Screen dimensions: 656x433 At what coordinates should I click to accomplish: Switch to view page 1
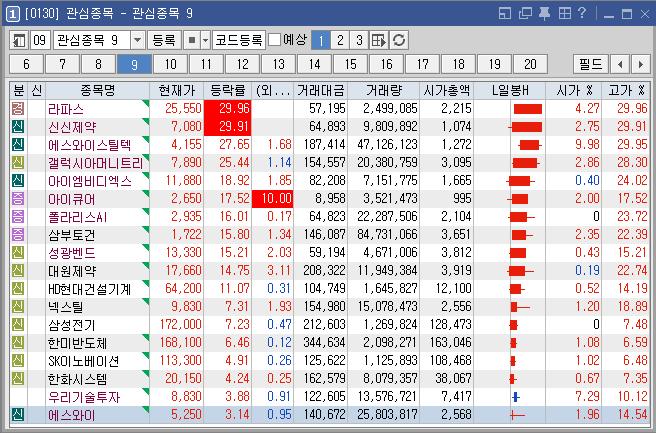(x=321, y=41)
